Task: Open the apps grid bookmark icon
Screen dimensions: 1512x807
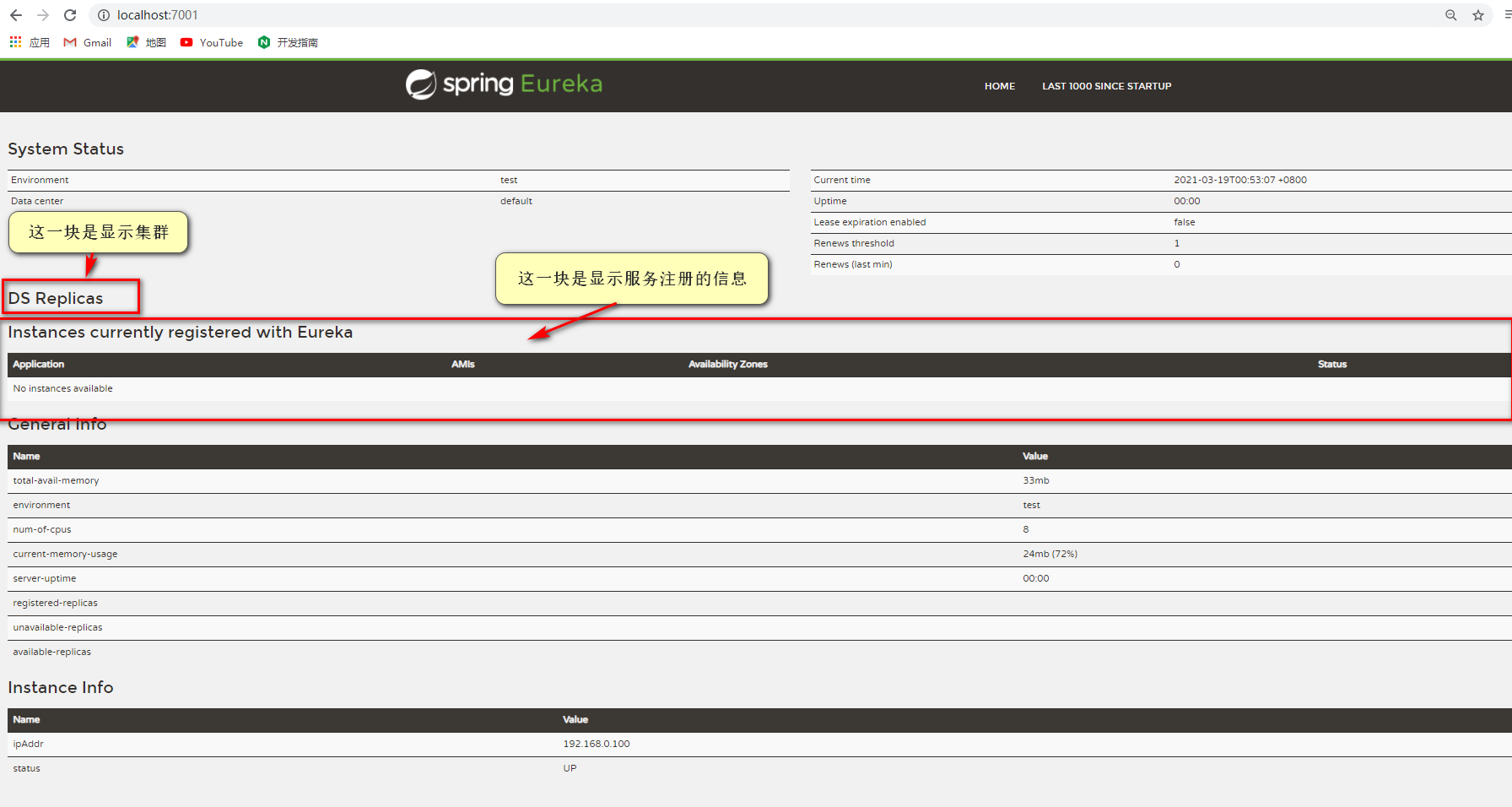Action: [15, 42]
